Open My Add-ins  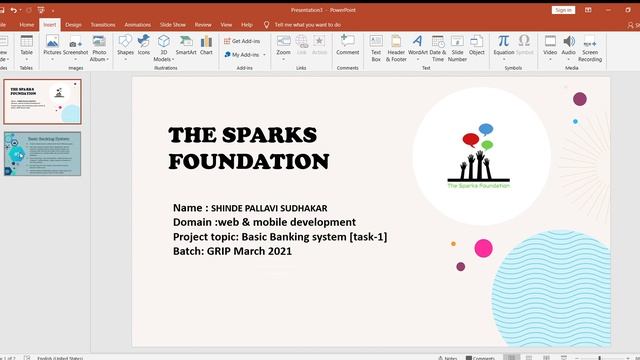242,54
